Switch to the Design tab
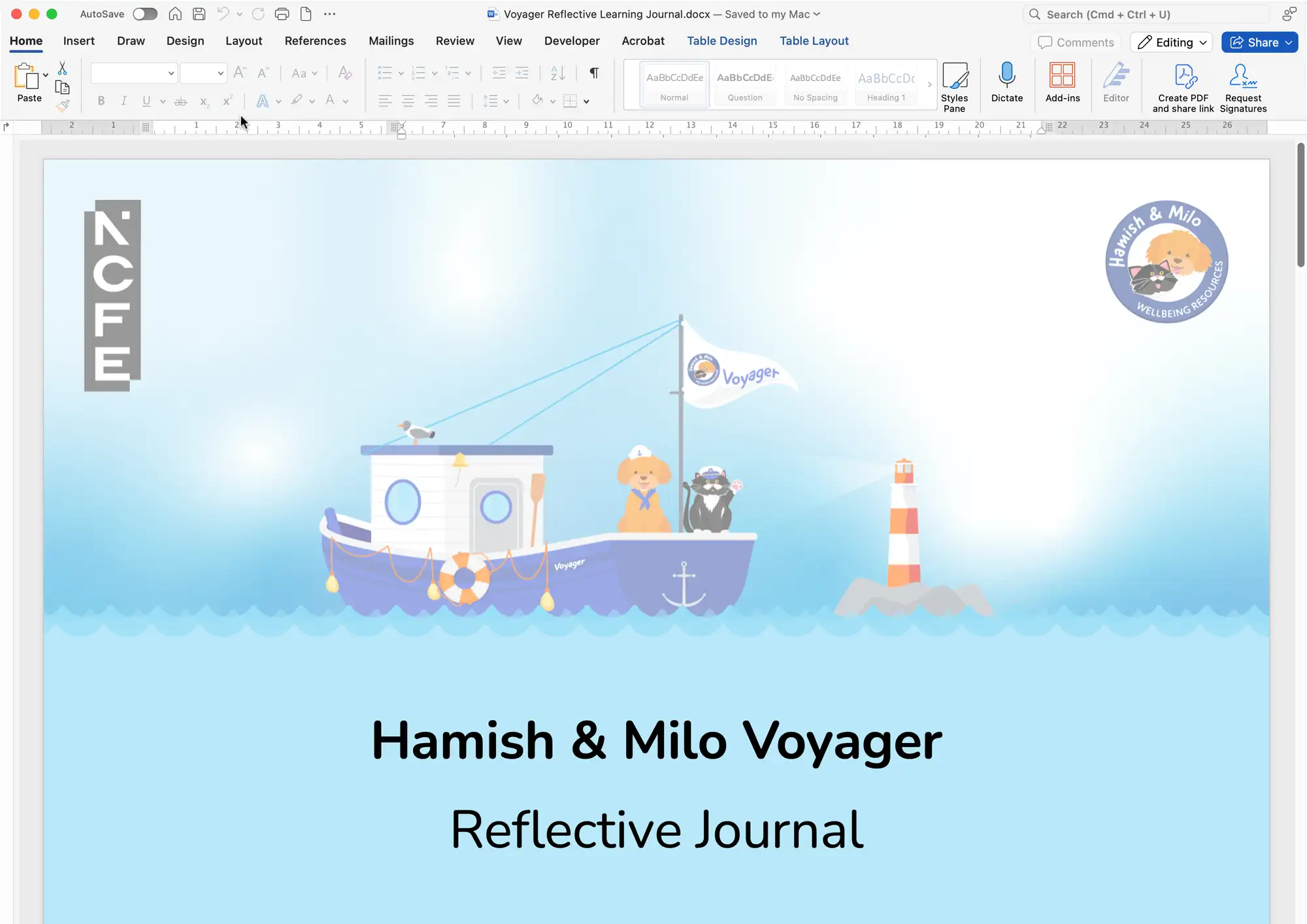Viewport: 1307px width, 924px height. pyautogui.click(x=185, y=41)
